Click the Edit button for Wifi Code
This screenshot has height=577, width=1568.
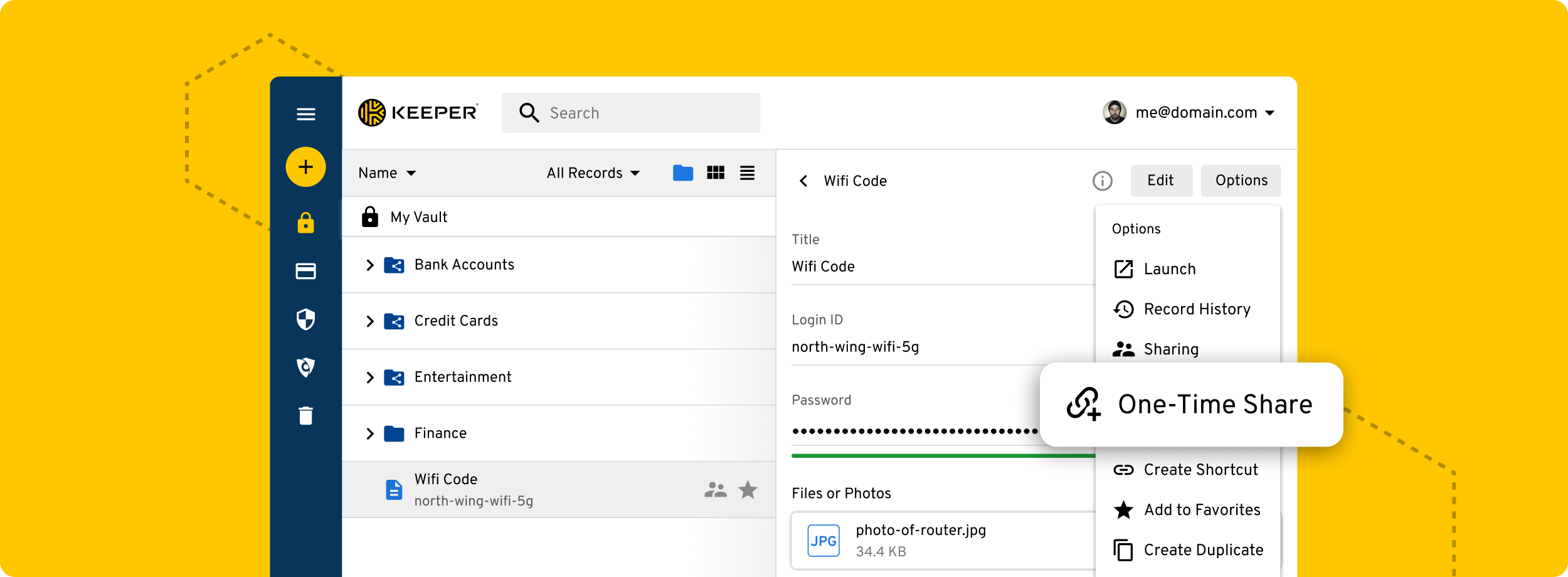1161,181
